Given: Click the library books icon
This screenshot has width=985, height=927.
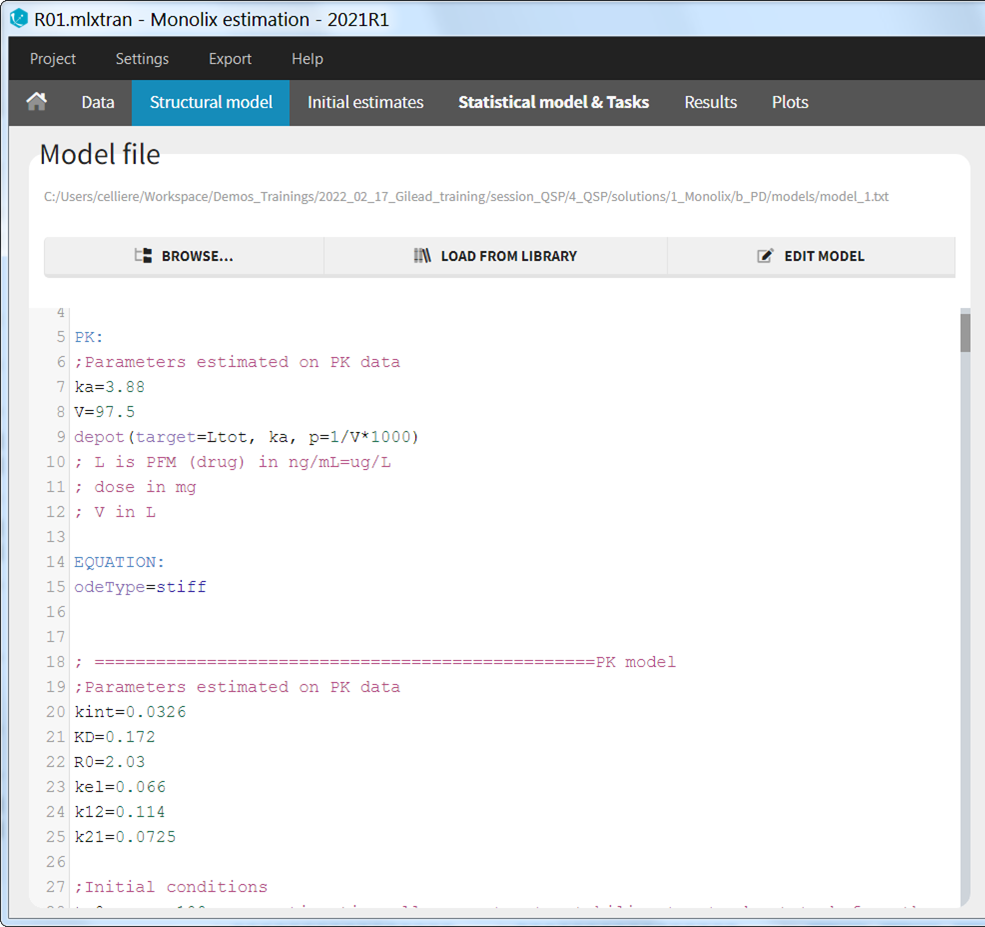Looking at the screenshot, I should [x=422, y=256].
